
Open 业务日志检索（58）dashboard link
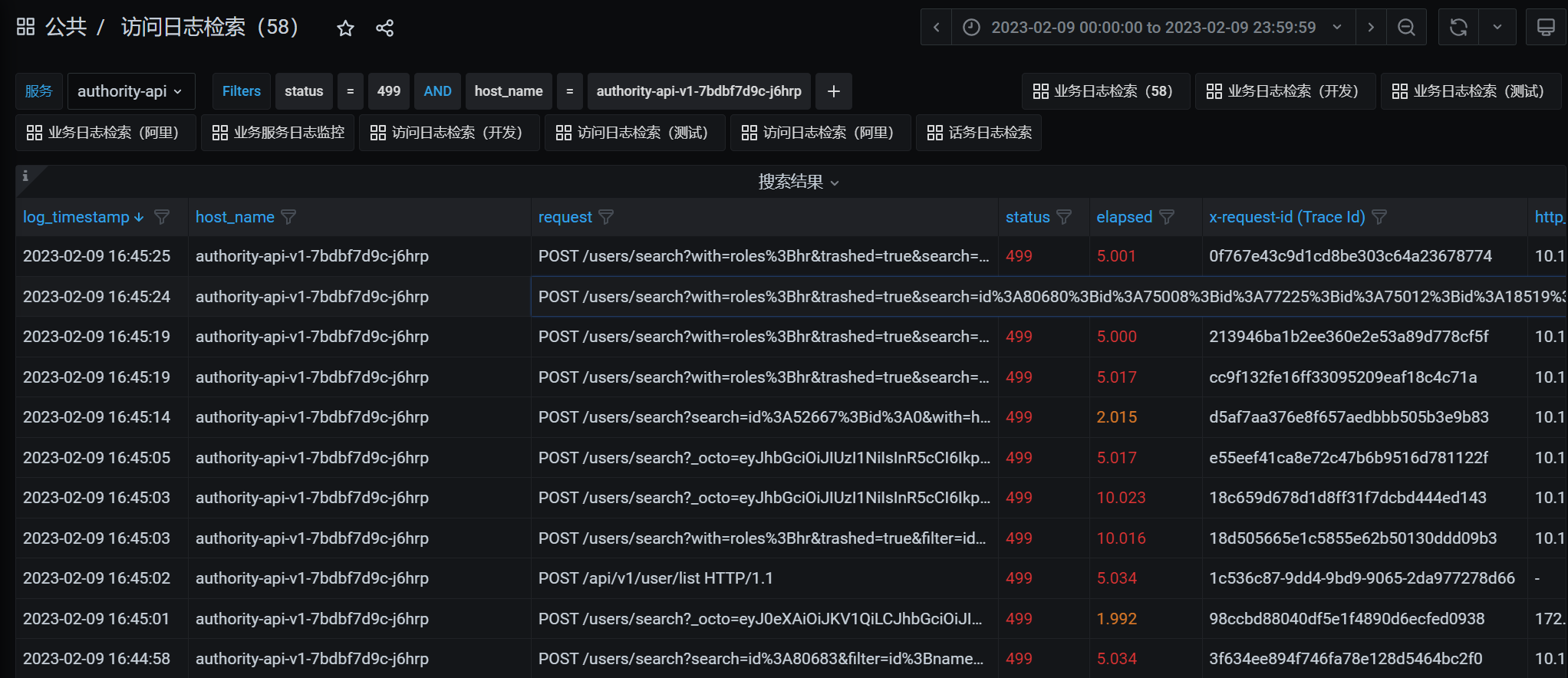pos(1105,91)
